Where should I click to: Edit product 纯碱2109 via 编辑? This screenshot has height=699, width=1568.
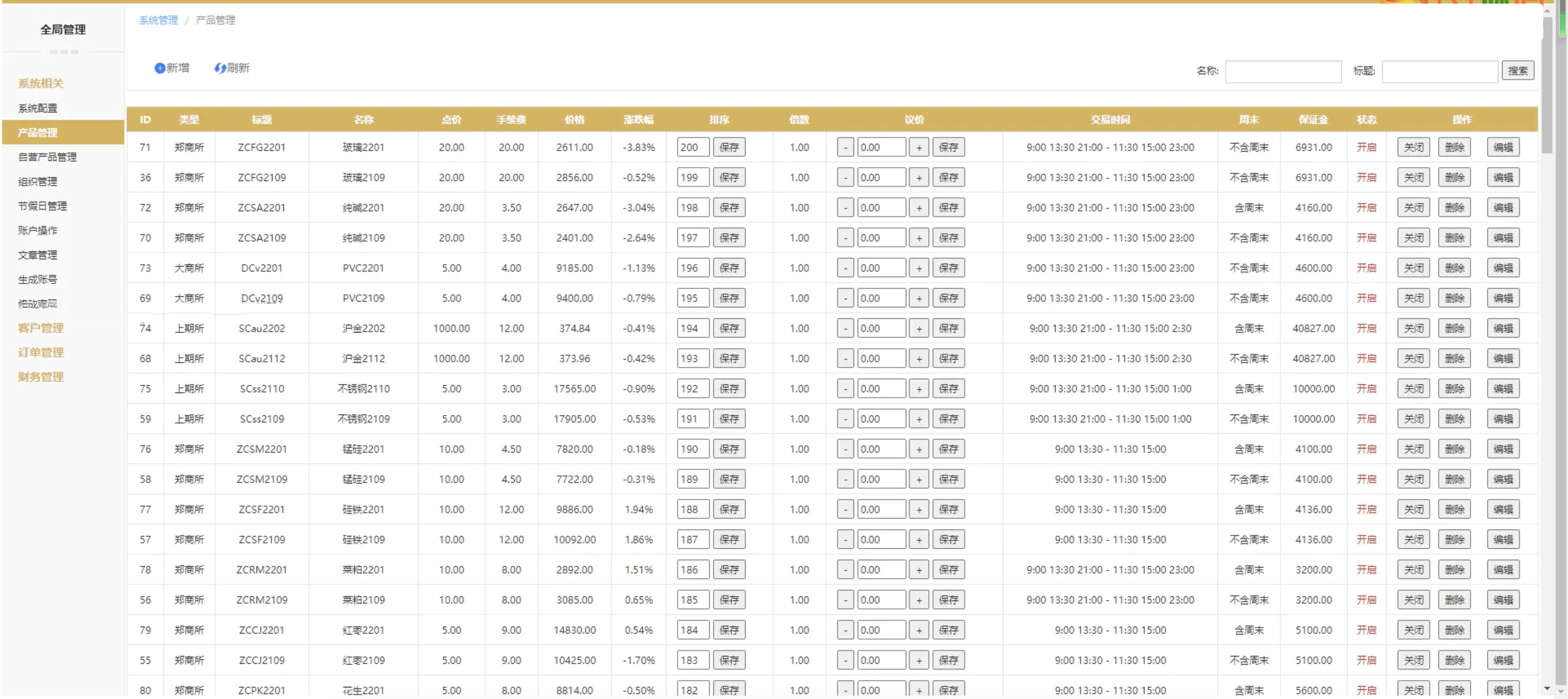(x=1503, y=238)
